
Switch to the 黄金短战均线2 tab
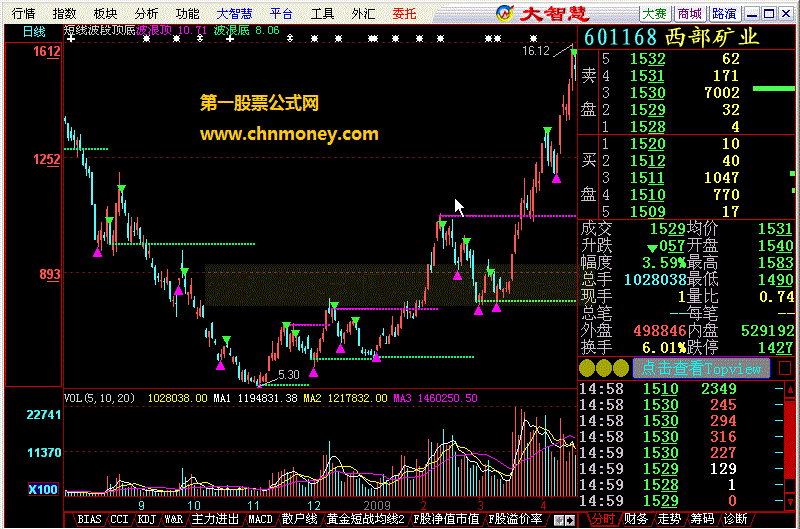[x=366, y=519]
